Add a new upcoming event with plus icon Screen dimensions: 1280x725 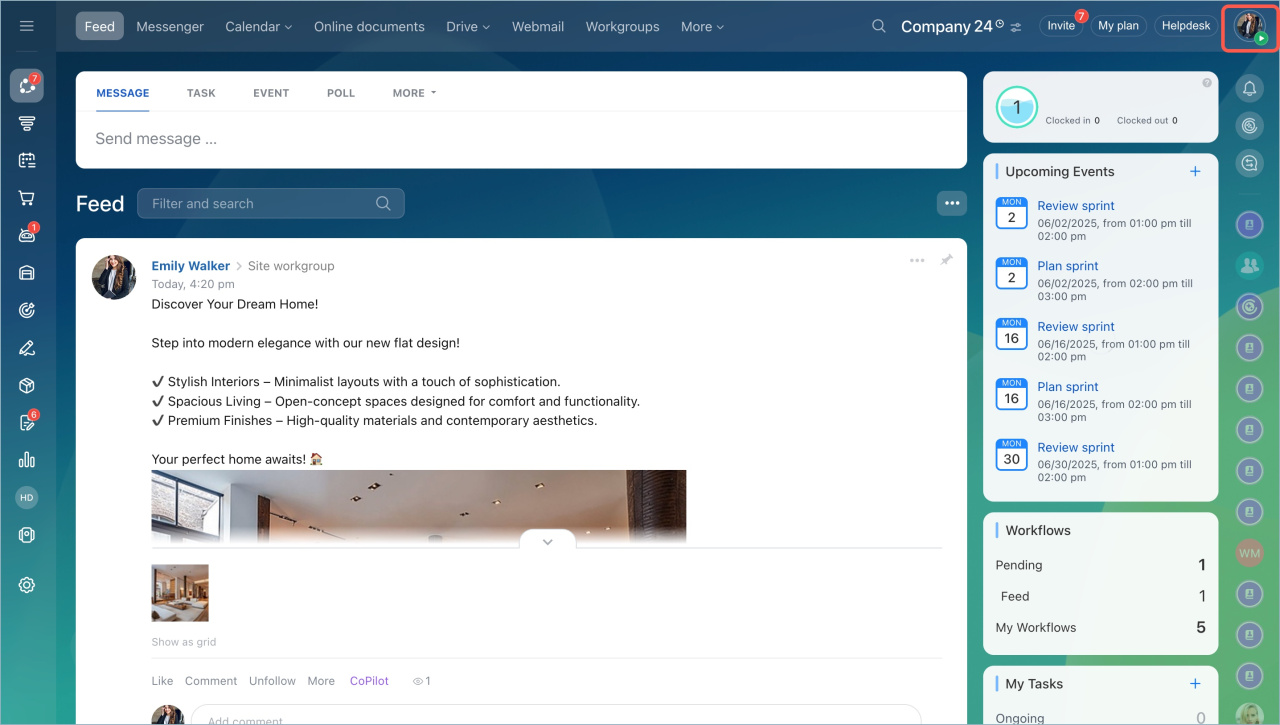pyautogui.click(x=1195, y=172)
